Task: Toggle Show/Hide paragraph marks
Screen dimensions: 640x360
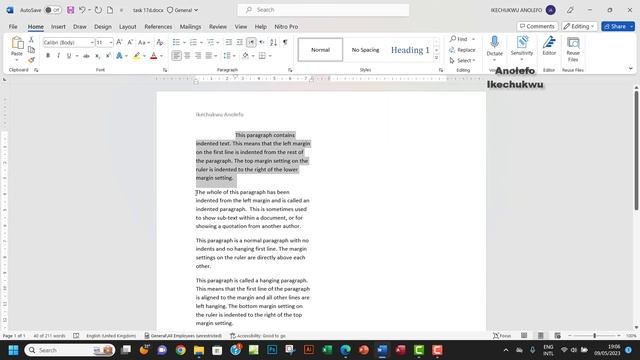Action: coord(285,42)
